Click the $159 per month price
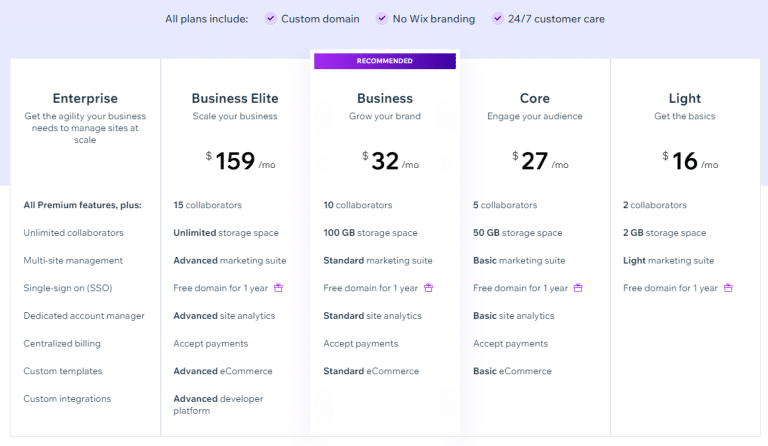 [240, 161]
